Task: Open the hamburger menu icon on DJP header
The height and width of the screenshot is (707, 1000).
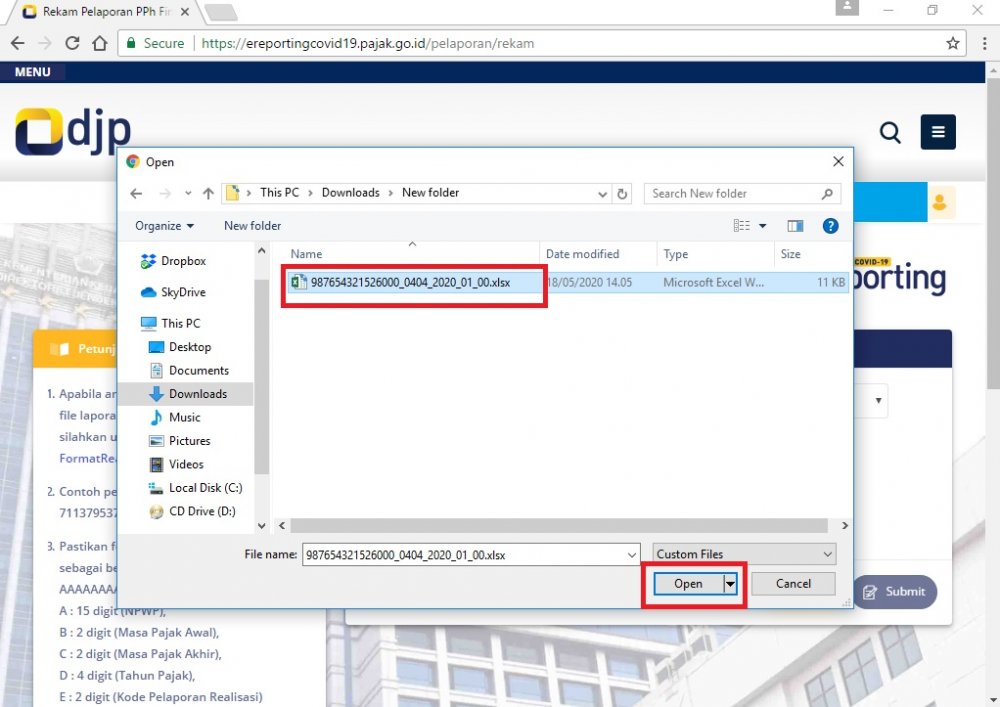Action: 938,132
